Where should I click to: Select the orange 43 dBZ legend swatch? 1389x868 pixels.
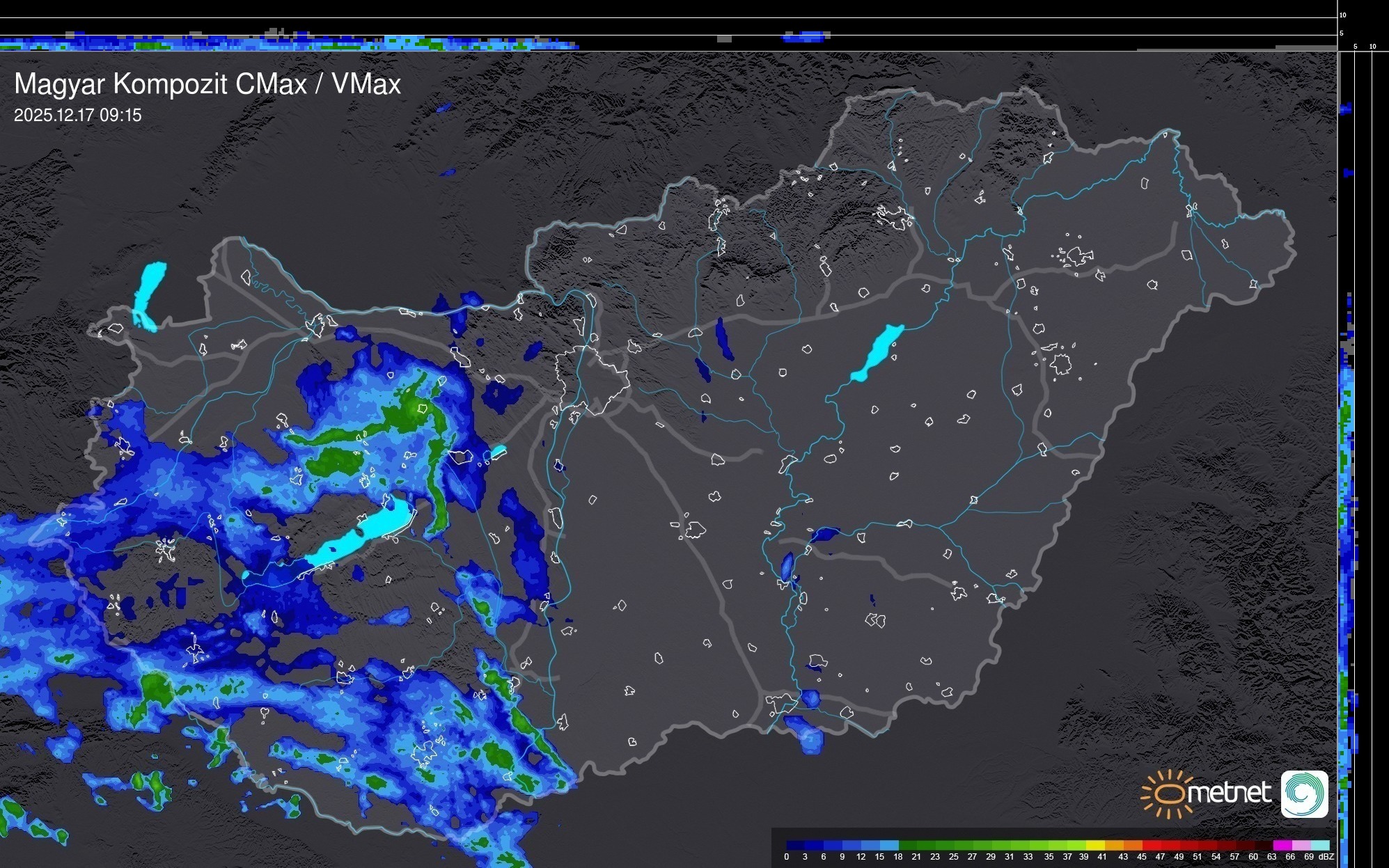[1132, 845]
